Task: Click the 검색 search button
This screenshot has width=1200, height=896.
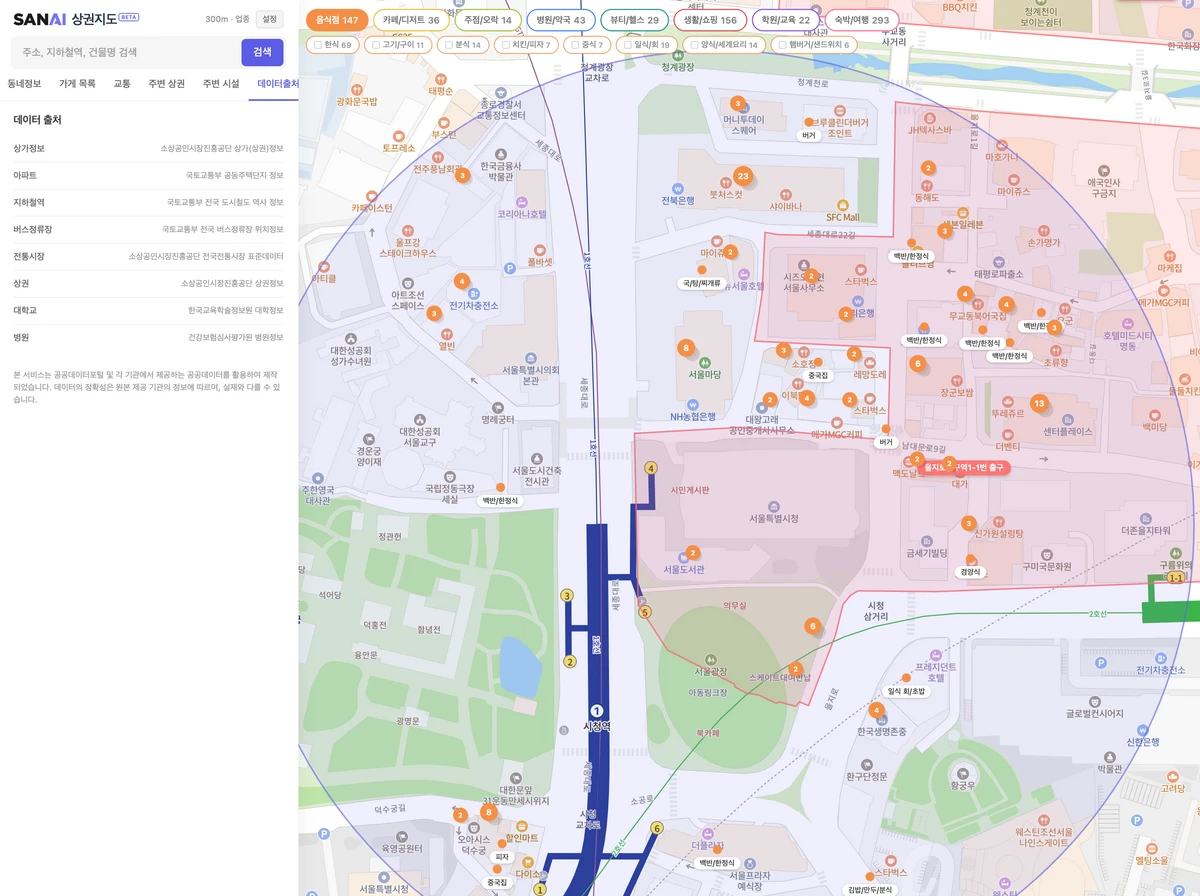Action: [x=262, y=52]
